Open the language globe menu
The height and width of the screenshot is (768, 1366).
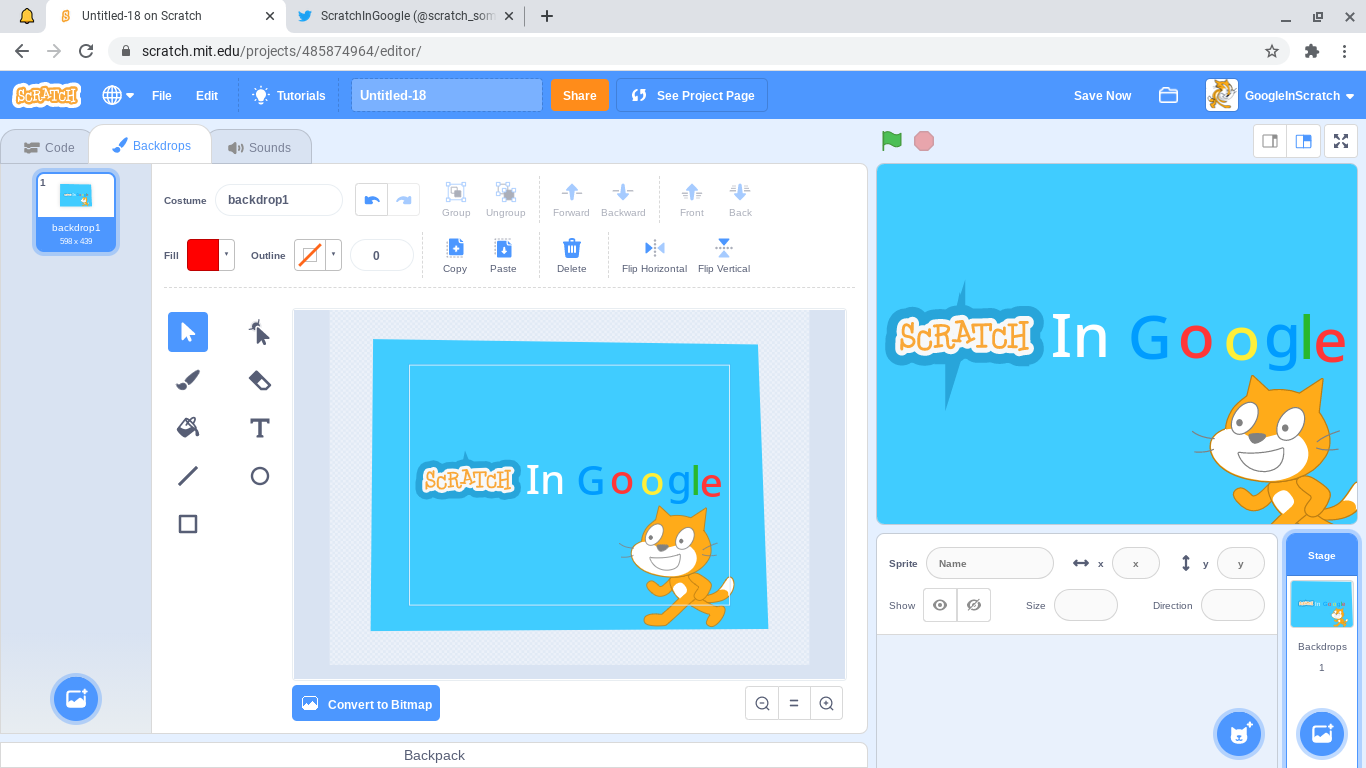[118, 95]
